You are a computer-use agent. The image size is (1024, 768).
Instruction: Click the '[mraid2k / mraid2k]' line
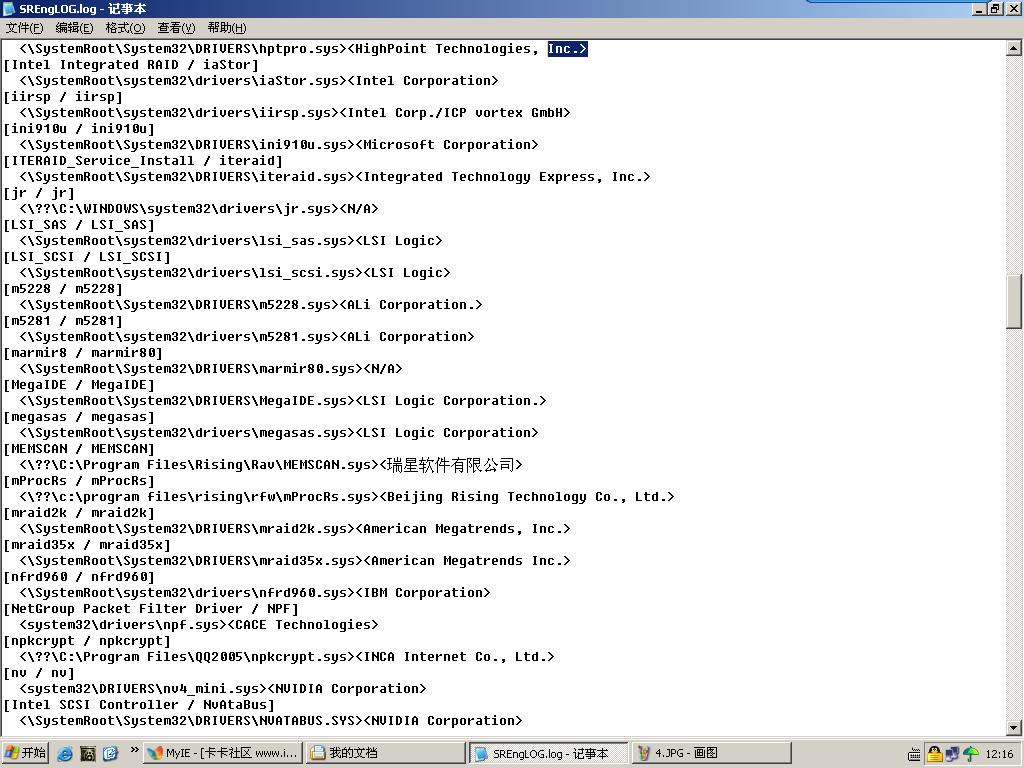(79, 513)
